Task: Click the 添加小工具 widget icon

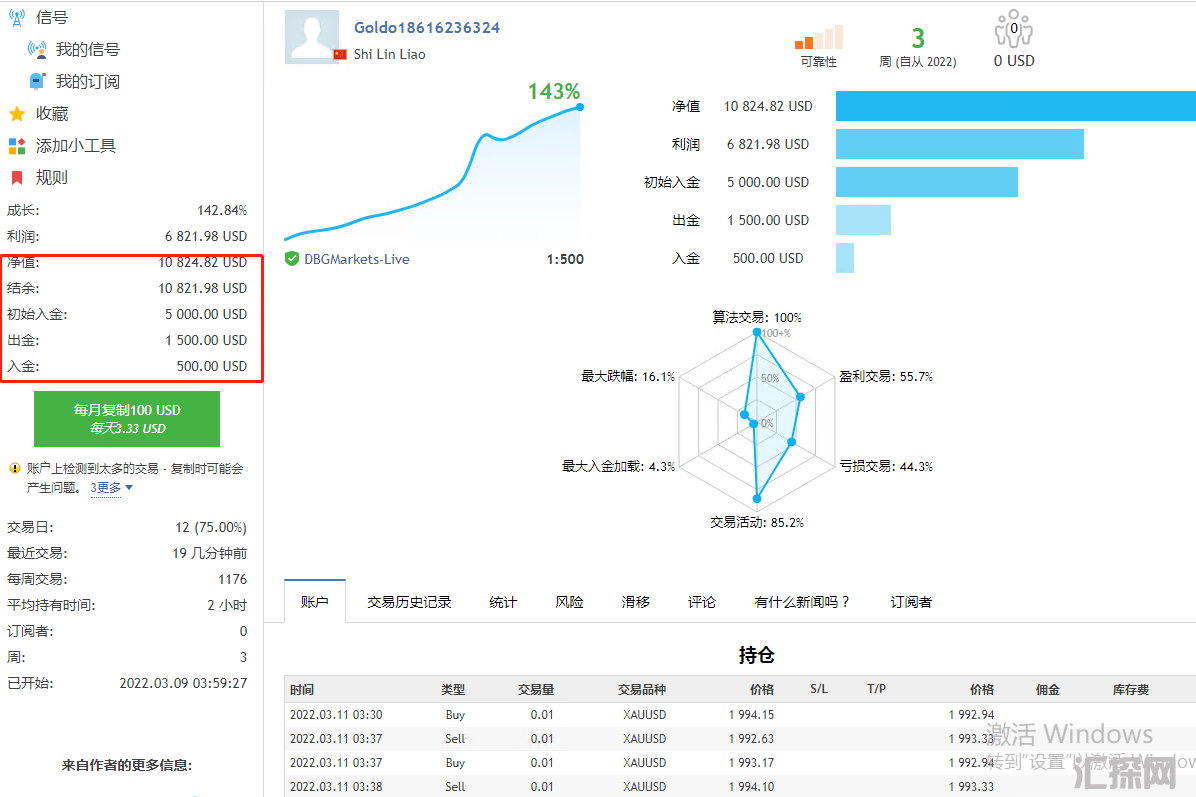Action: pyautogui.click(x=17, y=146)
